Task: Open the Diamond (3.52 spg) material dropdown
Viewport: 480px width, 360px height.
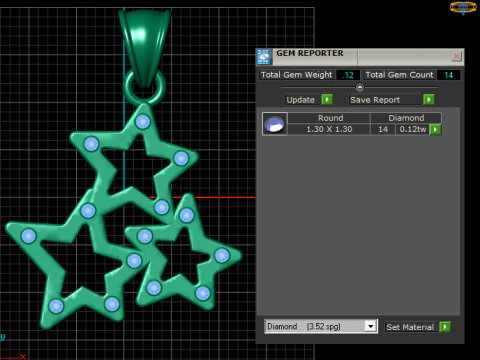Action: click(370, 326)
